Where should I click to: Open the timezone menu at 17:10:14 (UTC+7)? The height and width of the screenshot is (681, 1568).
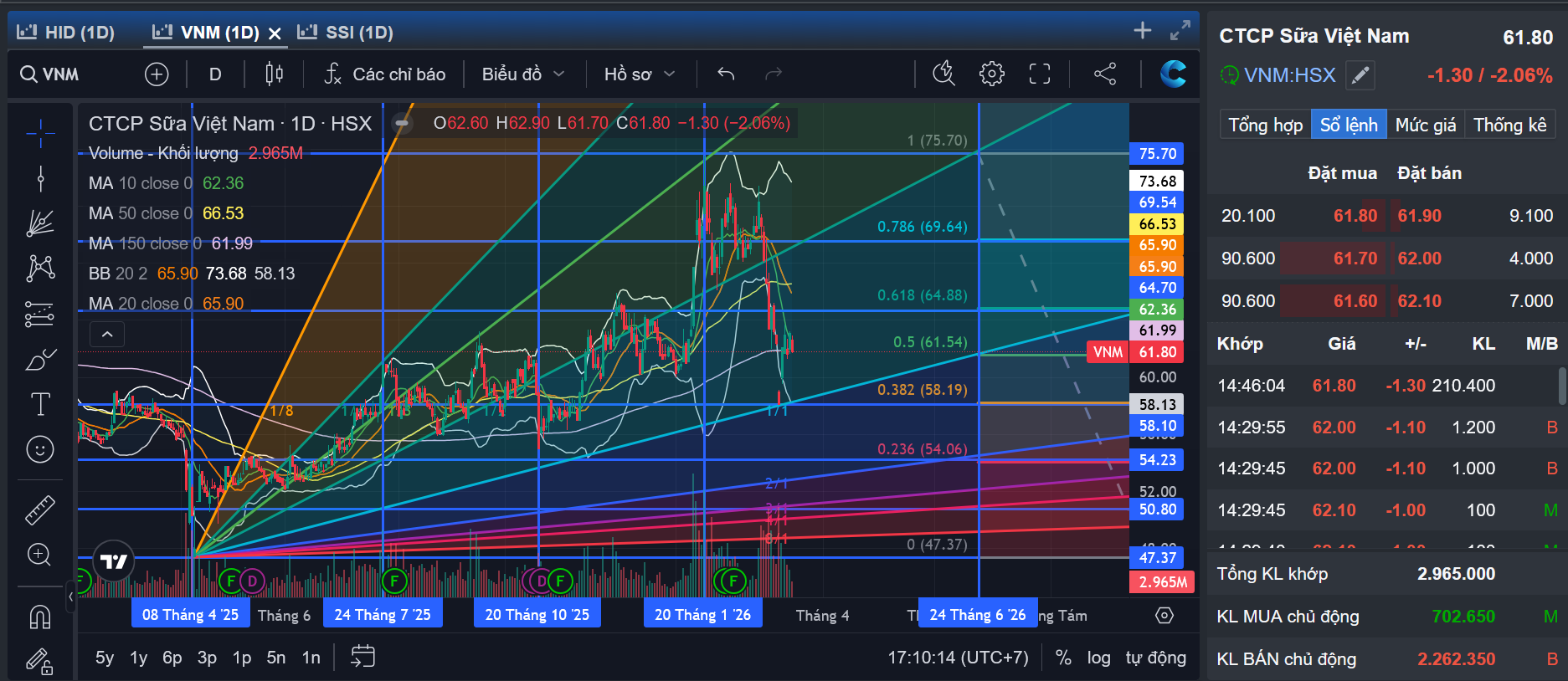click(959, 658)
